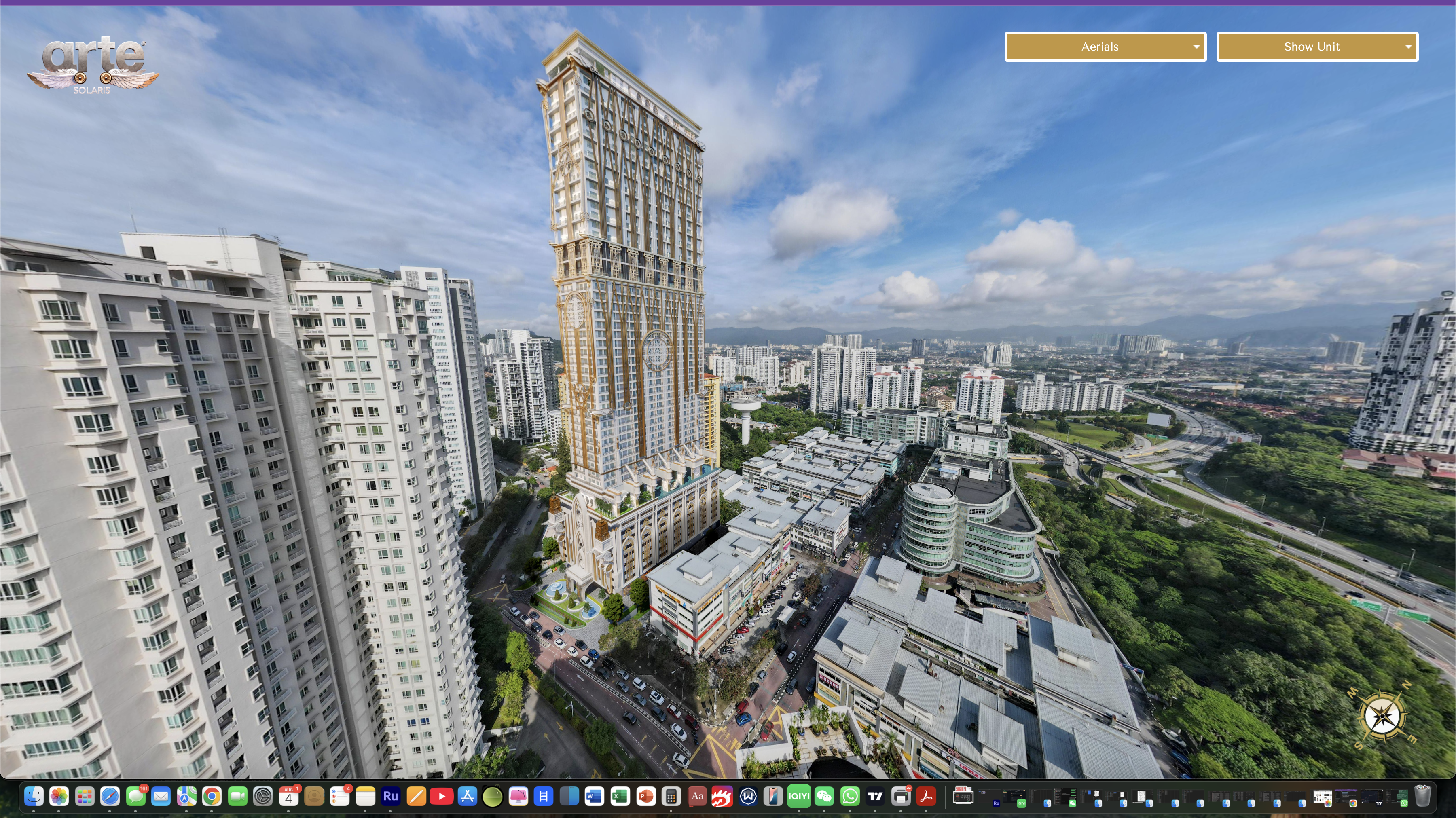Open Microsoft Word from the dock
Image resolution: width=1456 pixels, height=818 pixels.
pos(594,797)
